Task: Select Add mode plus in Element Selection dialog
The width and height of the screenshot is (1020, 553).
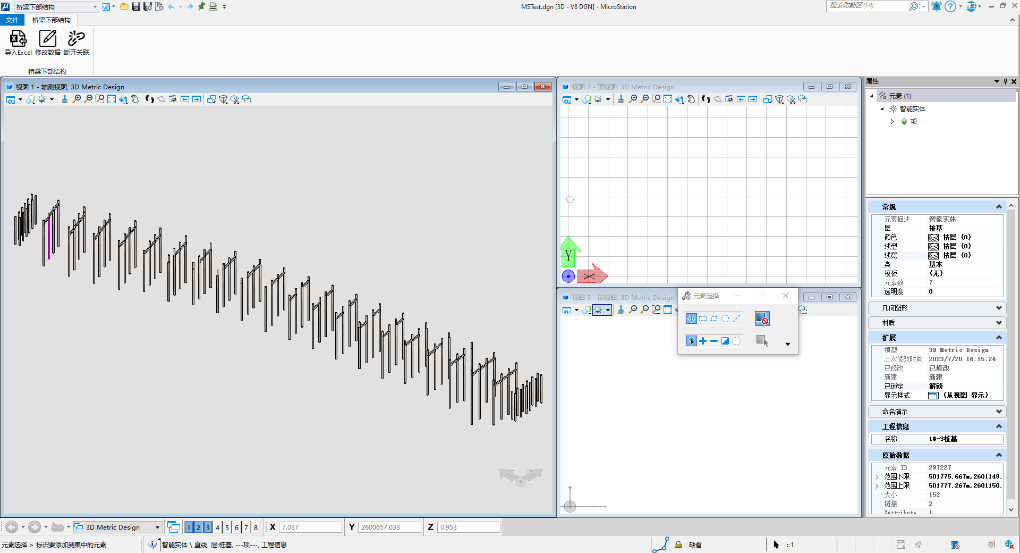Action: [x=703, y=340]
